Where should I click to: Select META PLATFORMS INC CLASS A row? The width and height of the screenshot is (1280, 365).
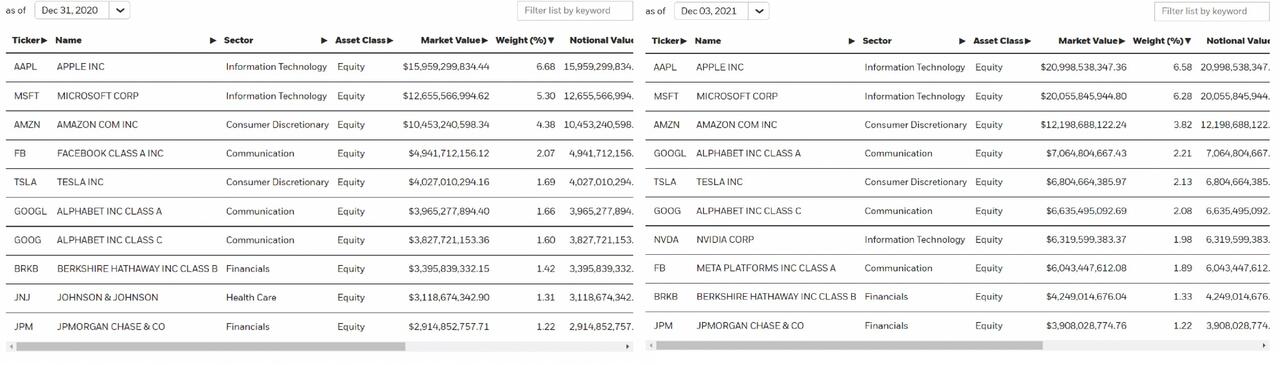tap(959, 268)
